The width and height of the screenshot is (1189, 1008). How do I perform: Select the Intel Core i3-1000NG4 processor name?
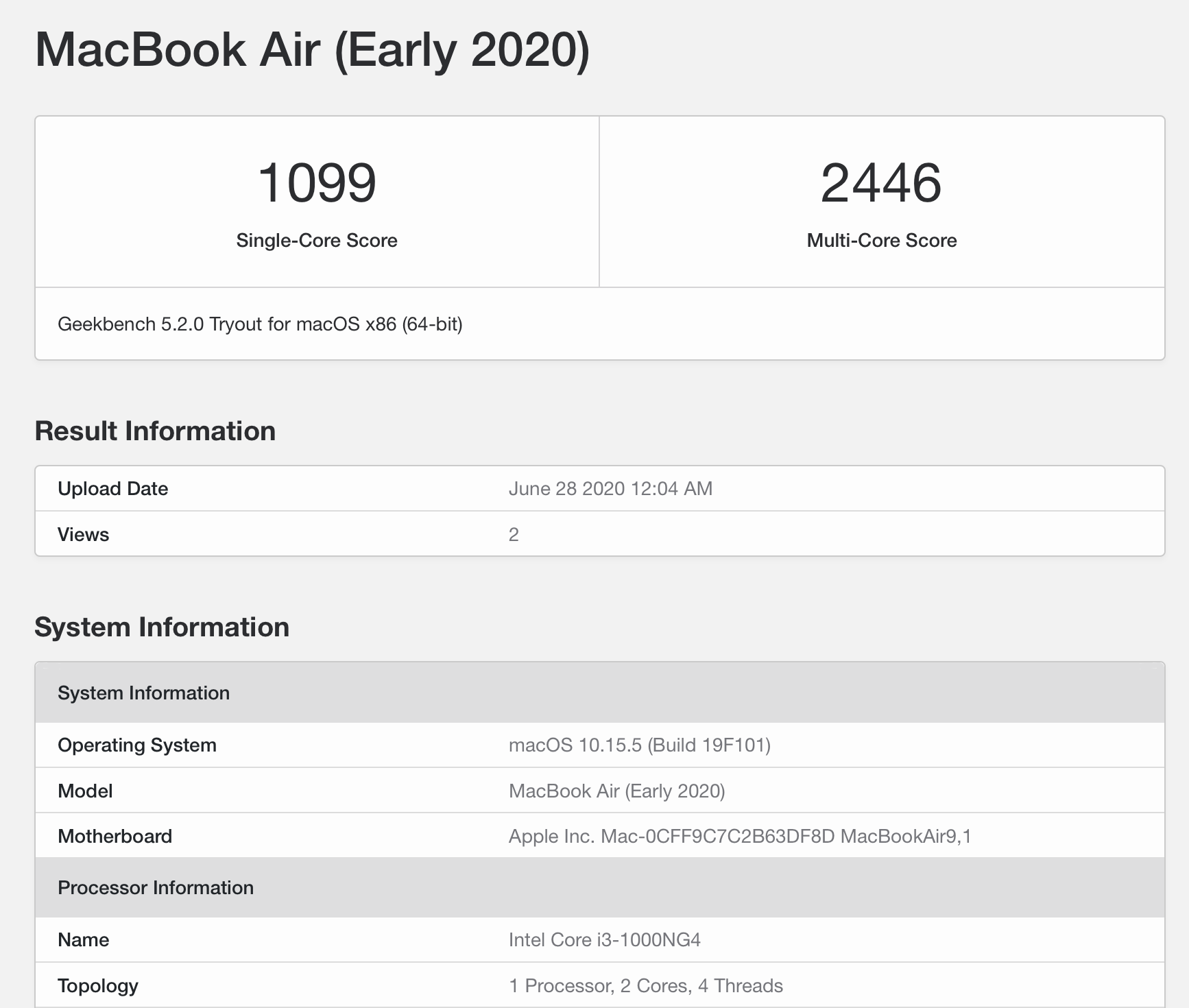tap(604, 940)
